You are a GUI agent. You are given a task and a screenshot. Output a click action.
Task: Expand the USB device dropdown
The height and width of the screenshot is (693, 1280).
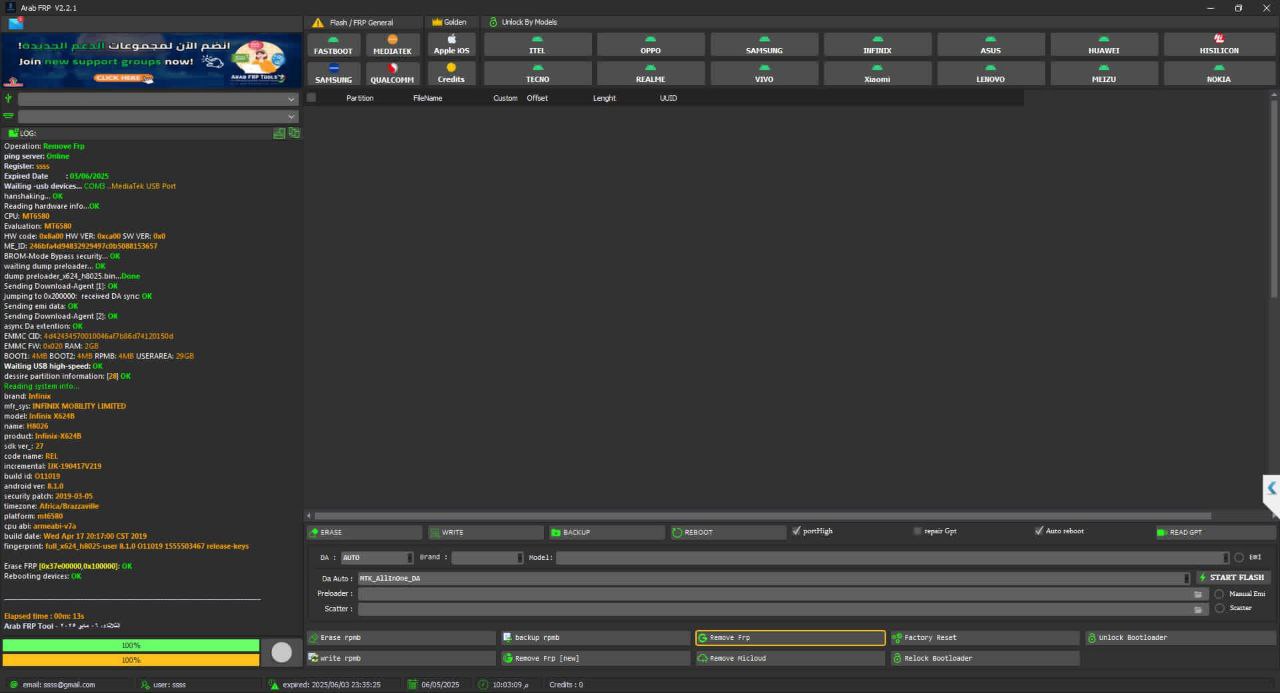(x=158, y=99)
